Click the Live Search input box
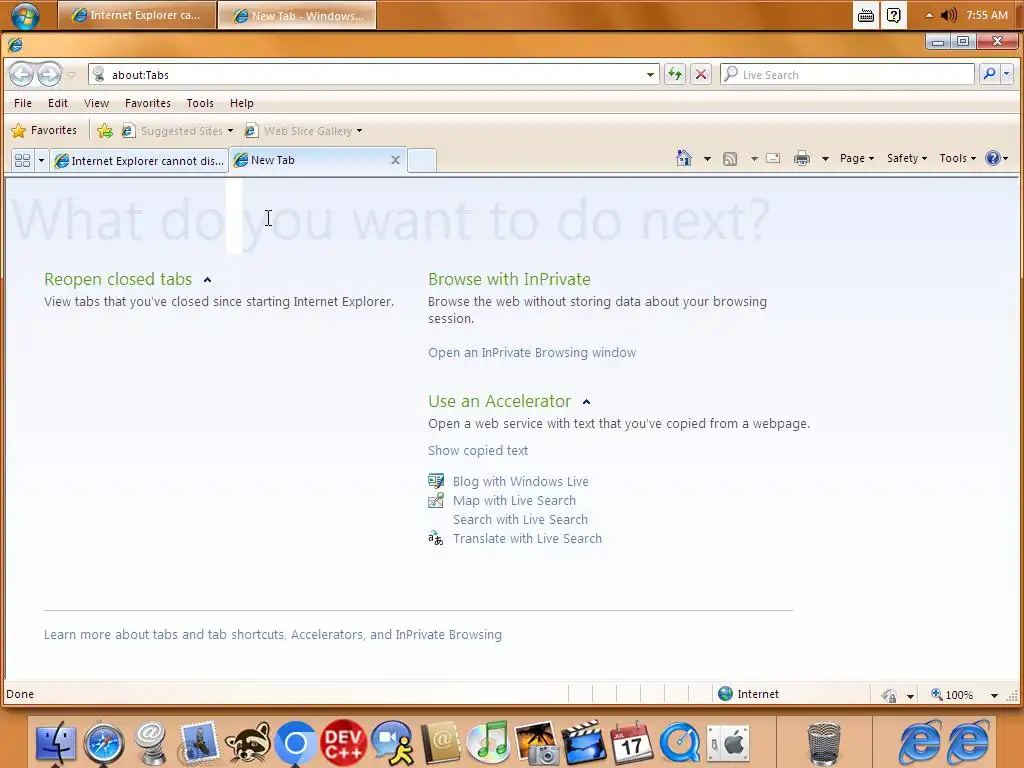 coord(847,74)
